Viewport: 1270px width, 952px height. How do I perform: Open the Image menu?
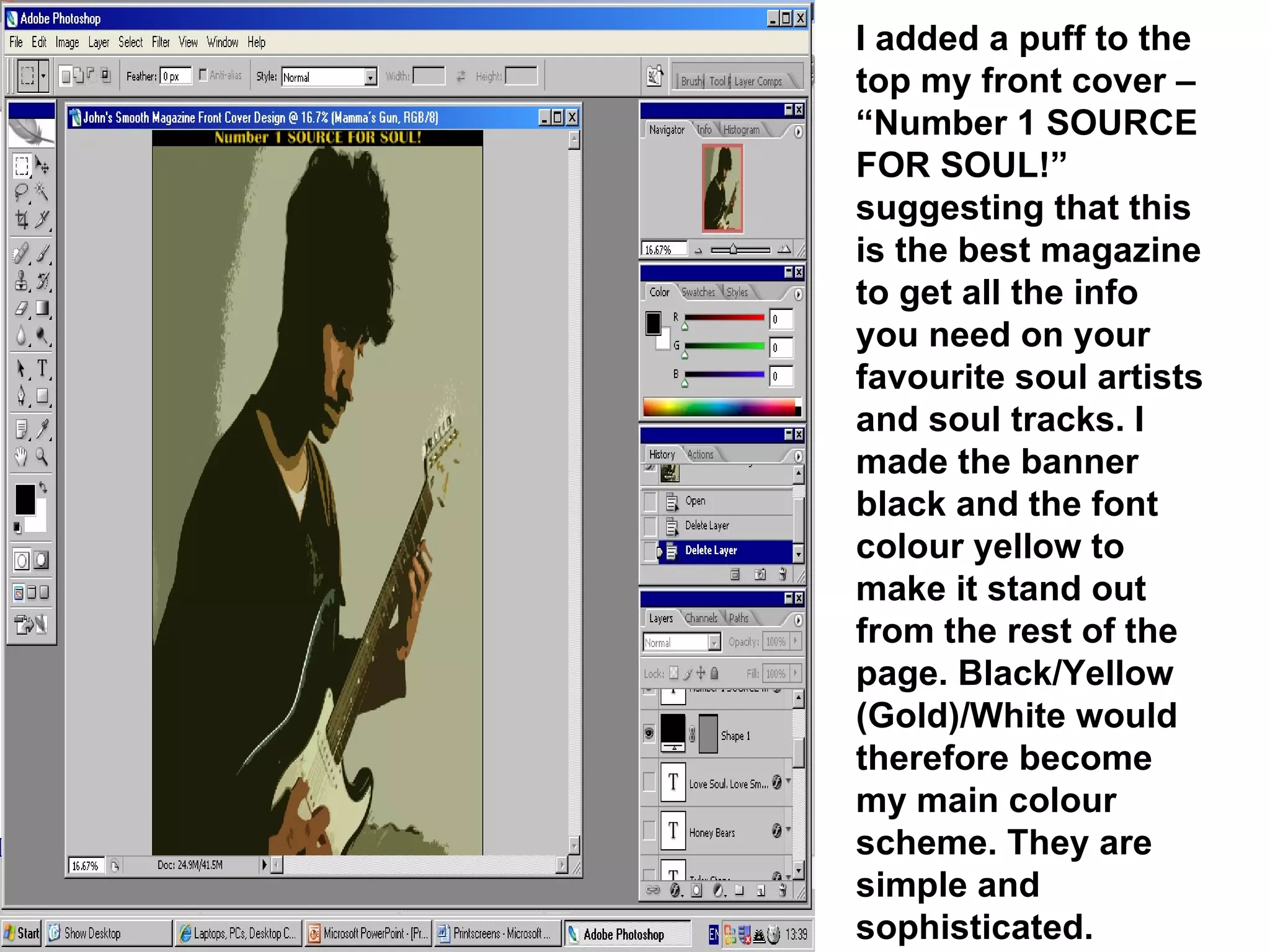click(67, 42)
